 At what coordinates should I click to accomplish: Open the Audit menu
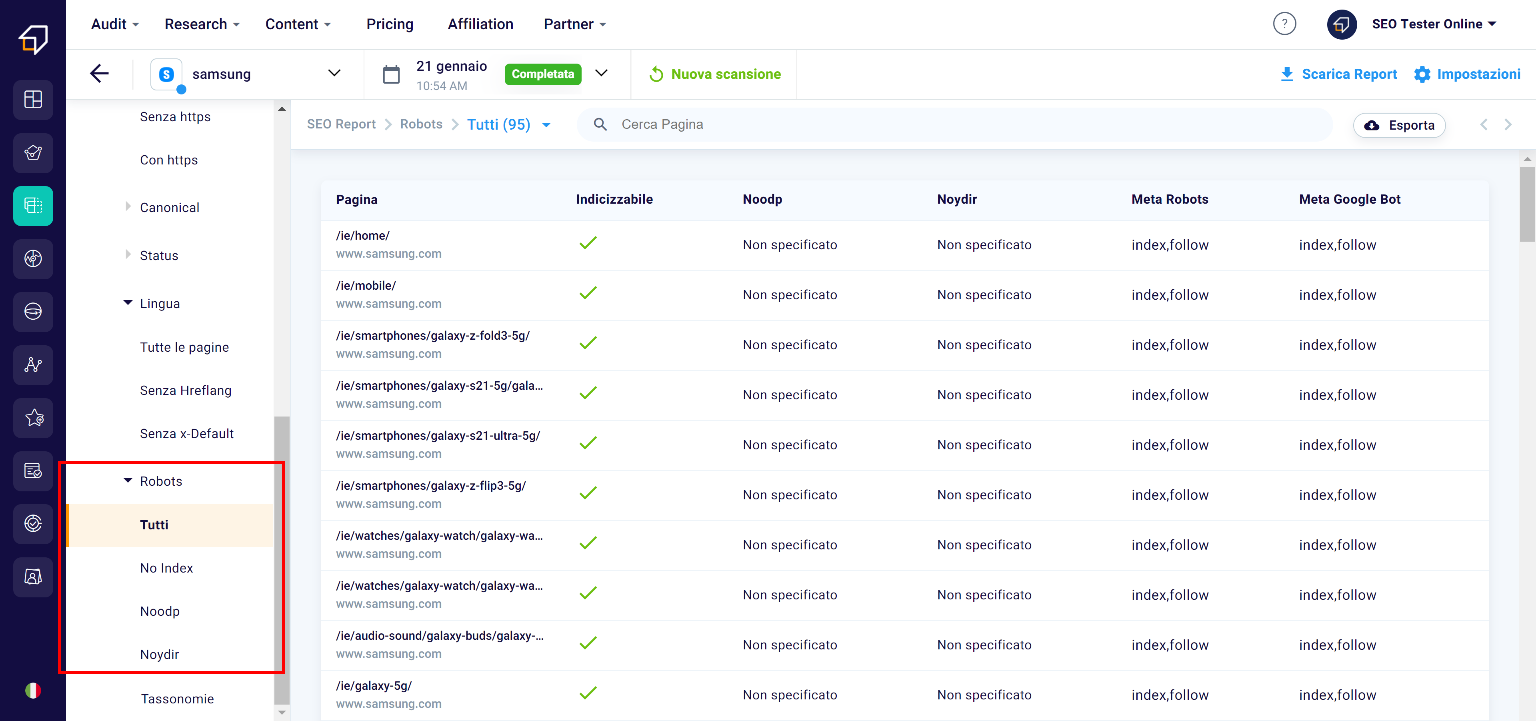[x=115, y=24]
